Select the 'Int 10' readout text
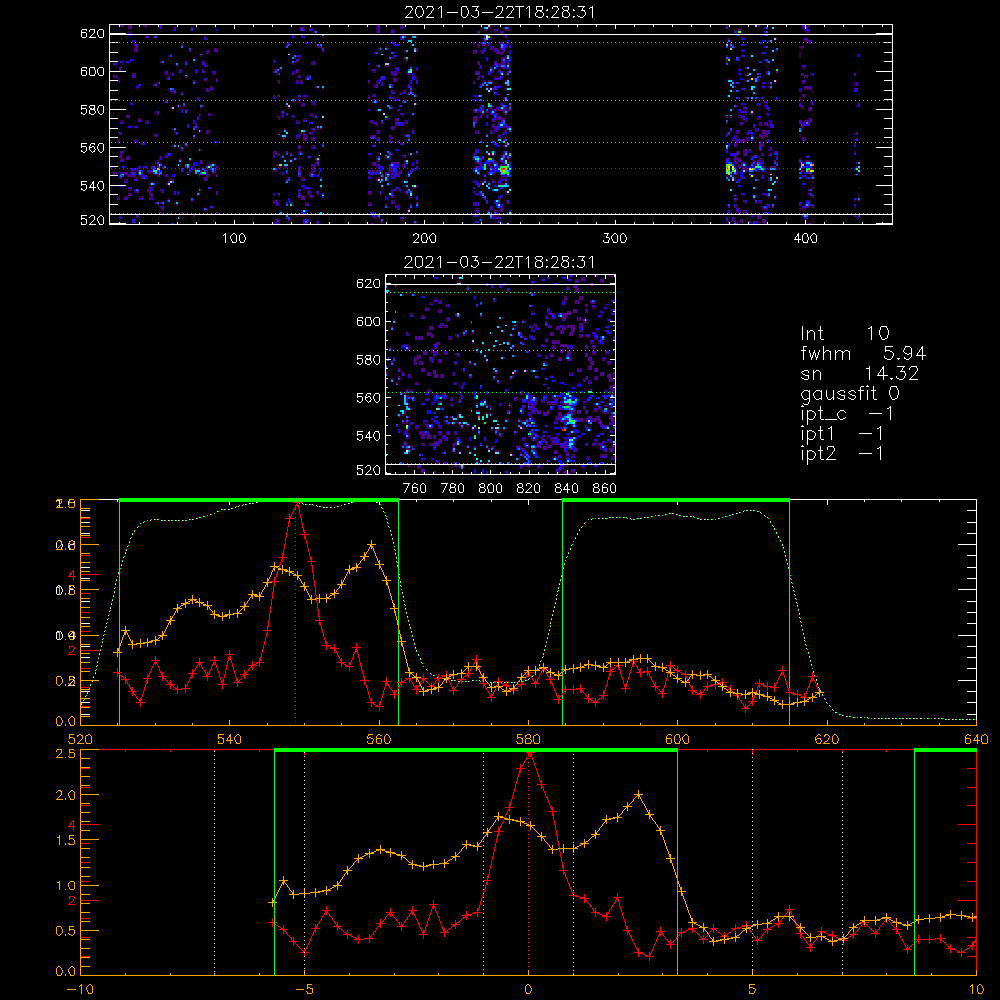This screenshot has width=1000, height=1000. pos(844,333)
